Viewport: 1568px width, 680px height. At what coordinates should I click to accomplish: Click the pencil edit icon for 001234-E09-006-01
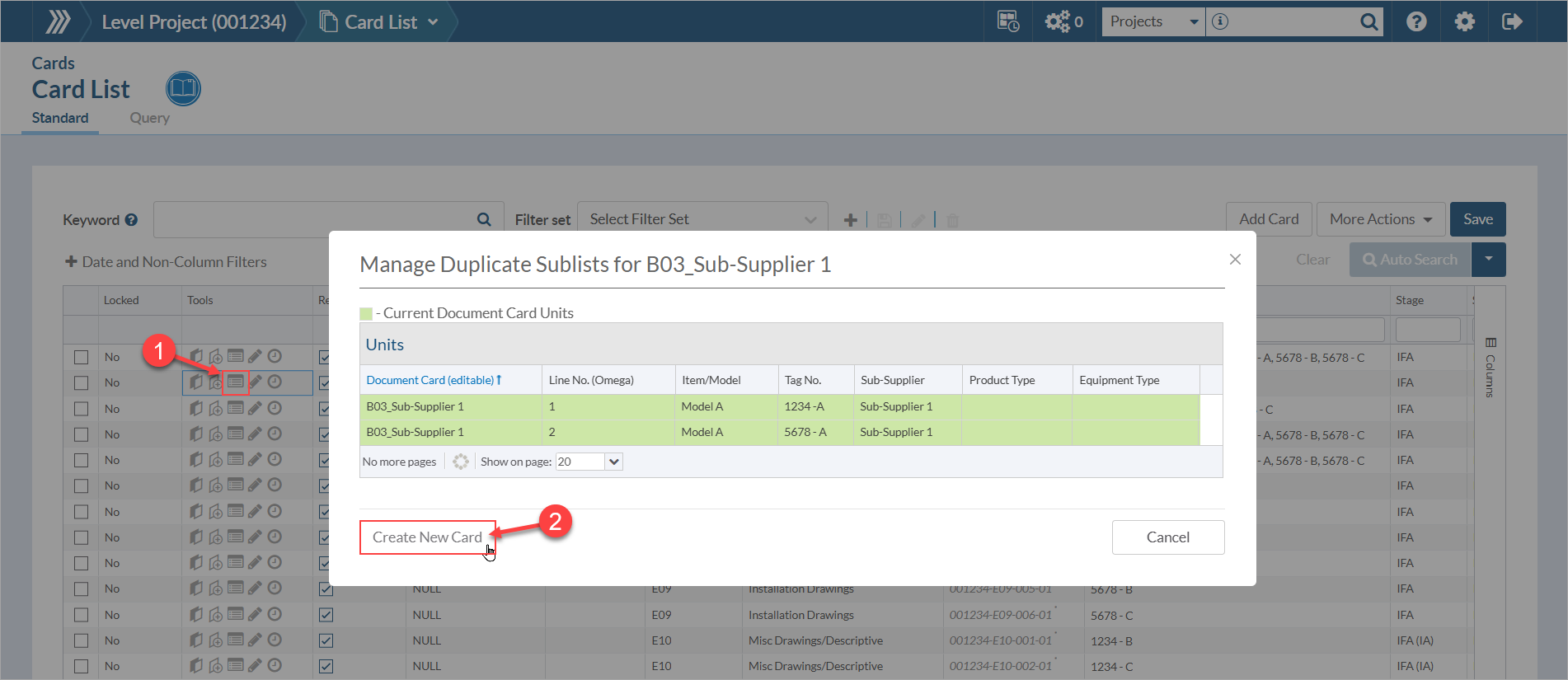(255, 614)
